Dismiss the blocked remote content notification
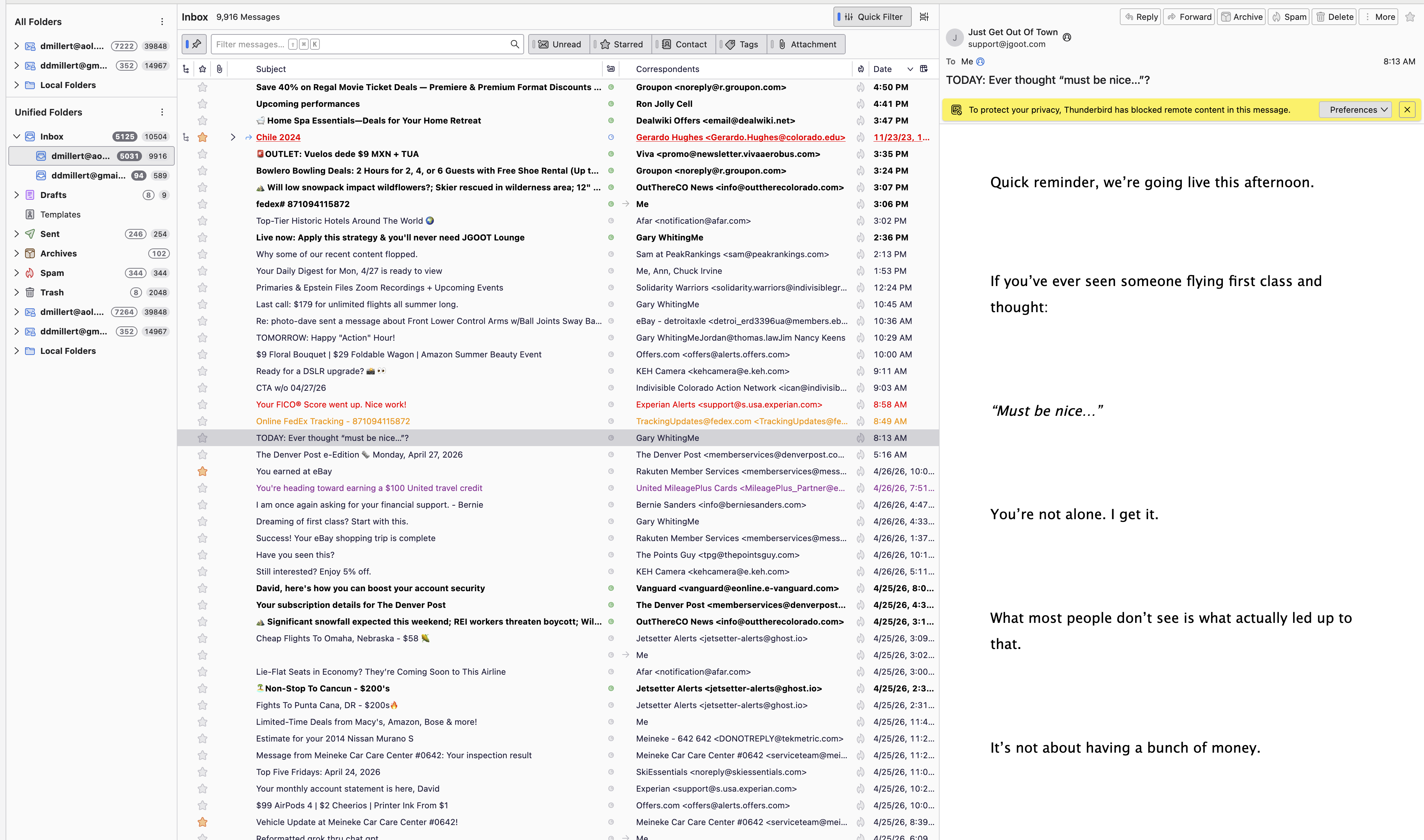 point(1407,110)
